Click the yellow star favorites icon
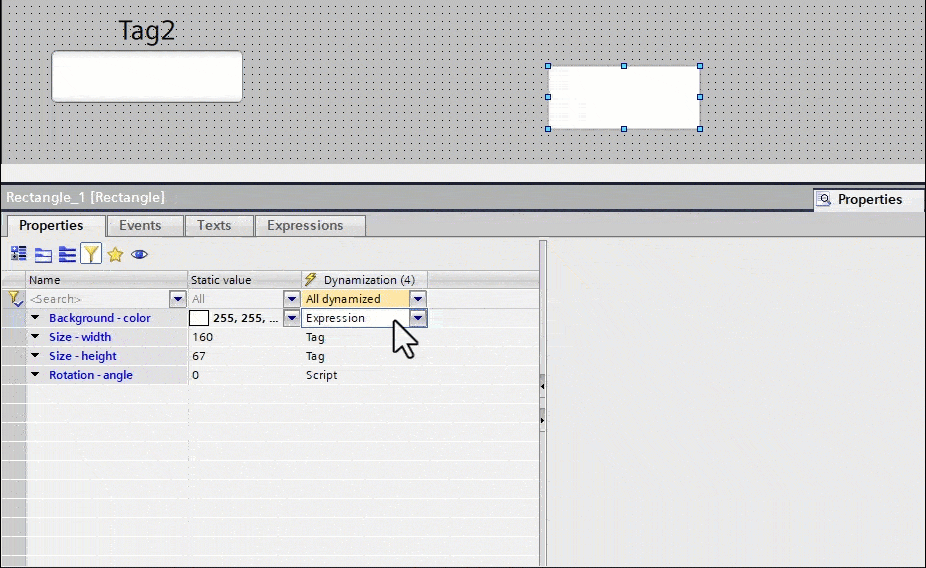 (115, 254)
